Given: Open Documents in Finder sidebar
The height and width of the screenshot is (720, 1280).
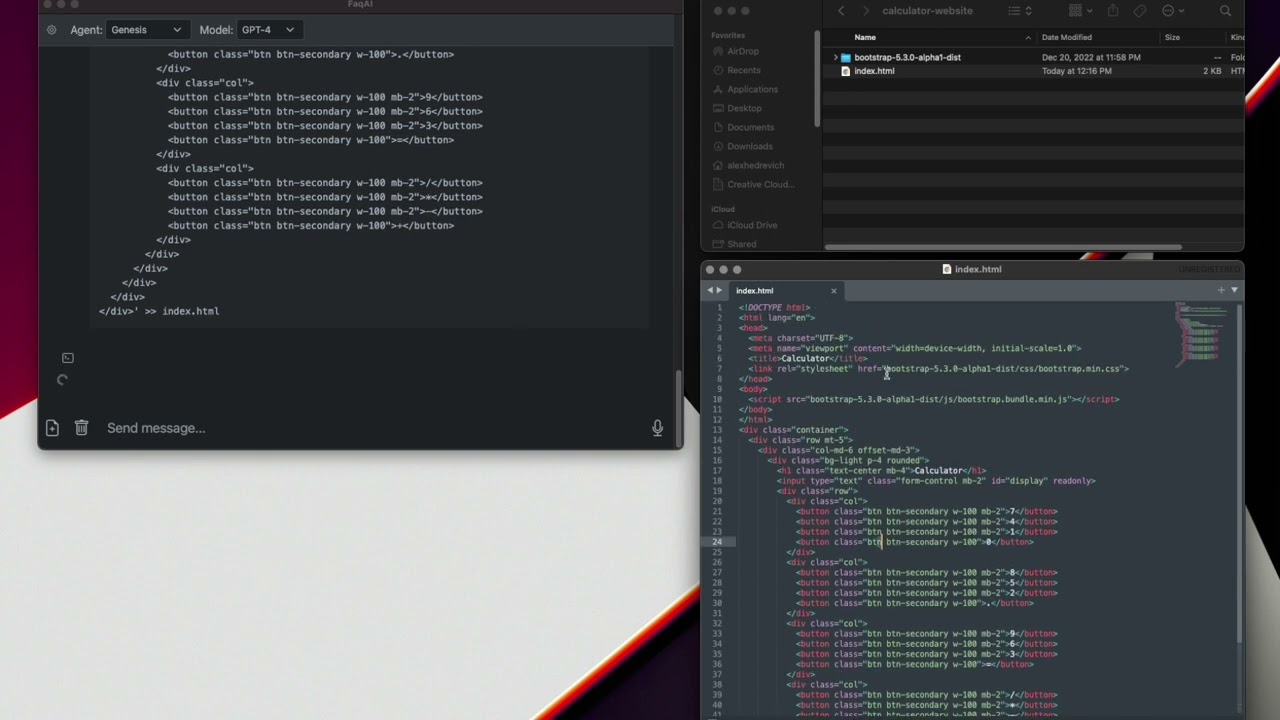Looking at the screenshot, I should coord(750,127).
